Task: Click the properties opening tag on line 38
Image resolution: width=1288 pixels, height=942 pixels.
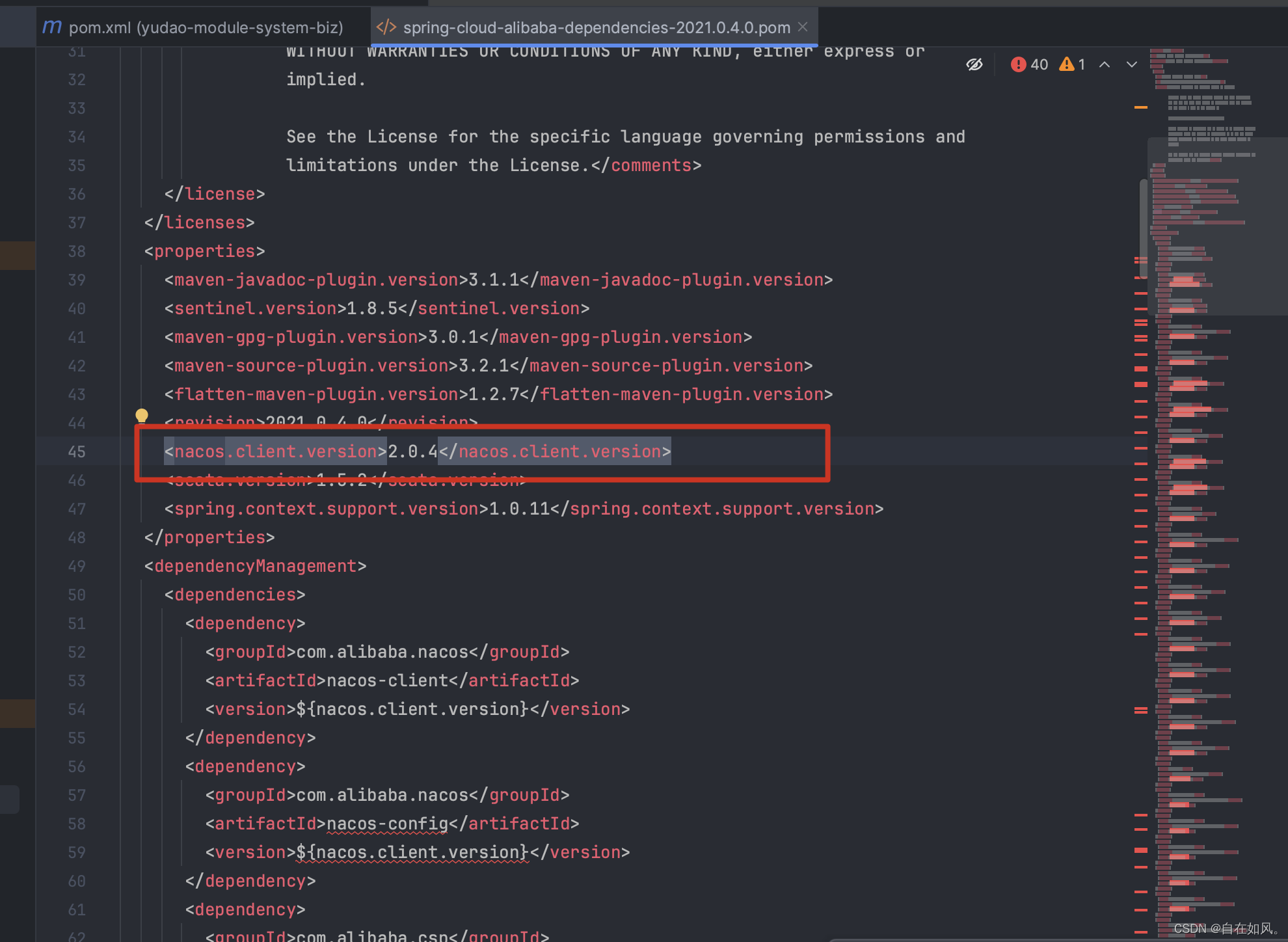Action: (205, 251)
